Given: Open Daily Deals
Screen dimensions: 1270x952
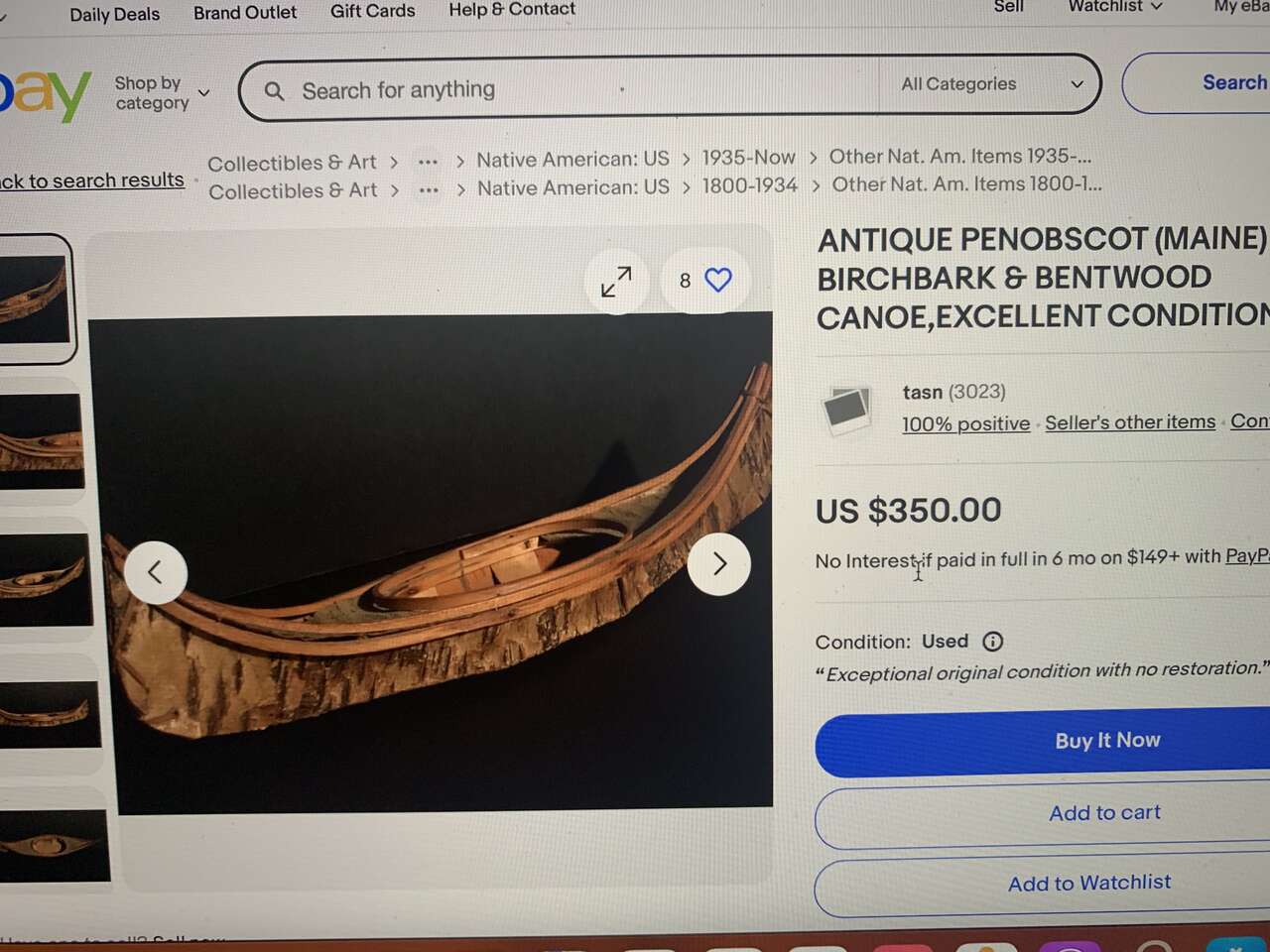Looking at the screenshot, I should [114, 15].
